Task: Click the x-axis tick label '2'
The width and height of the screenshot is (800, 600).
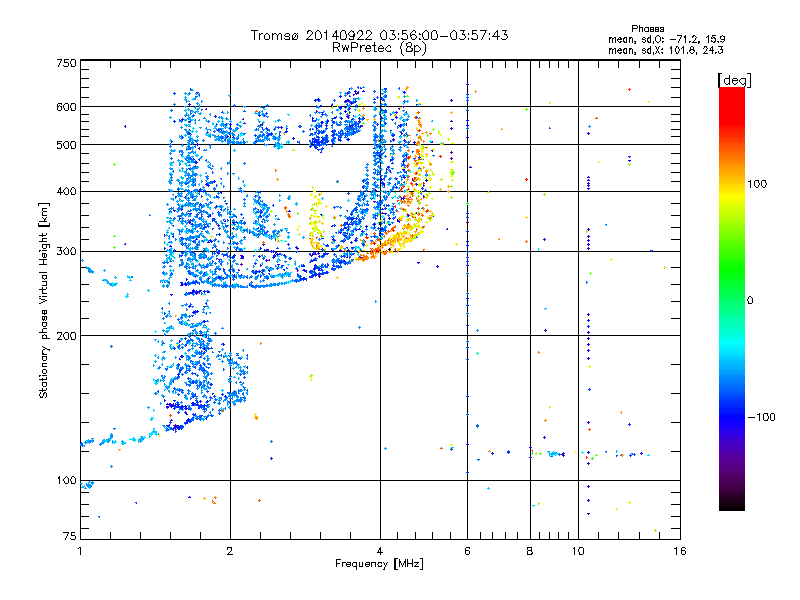Action: point(230,551)
